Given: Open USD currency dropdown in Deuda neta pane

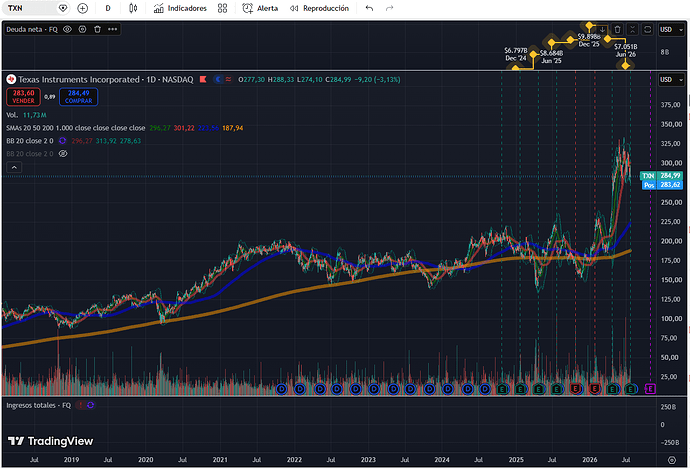Looking at the screenshot, I should pyautogui.click(x=671, y=29).
